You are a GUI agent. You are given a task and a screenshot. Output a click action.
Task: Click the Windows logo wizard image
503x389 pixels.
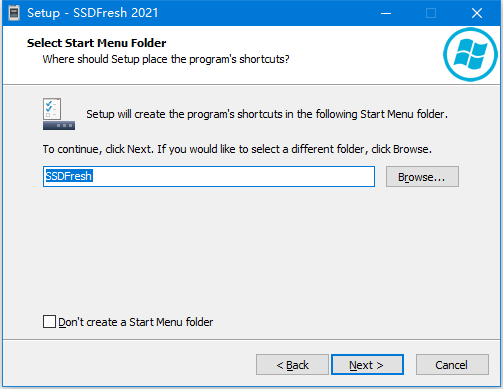tap(470, 54)
